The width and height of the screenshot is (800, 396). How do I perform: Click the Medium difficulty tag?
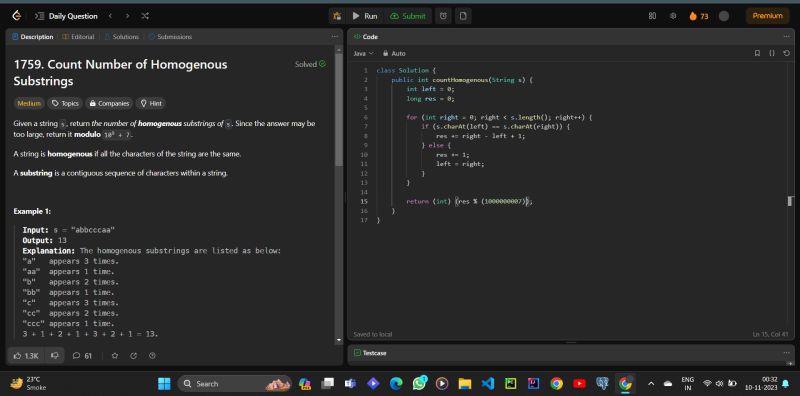coord(29,104)
